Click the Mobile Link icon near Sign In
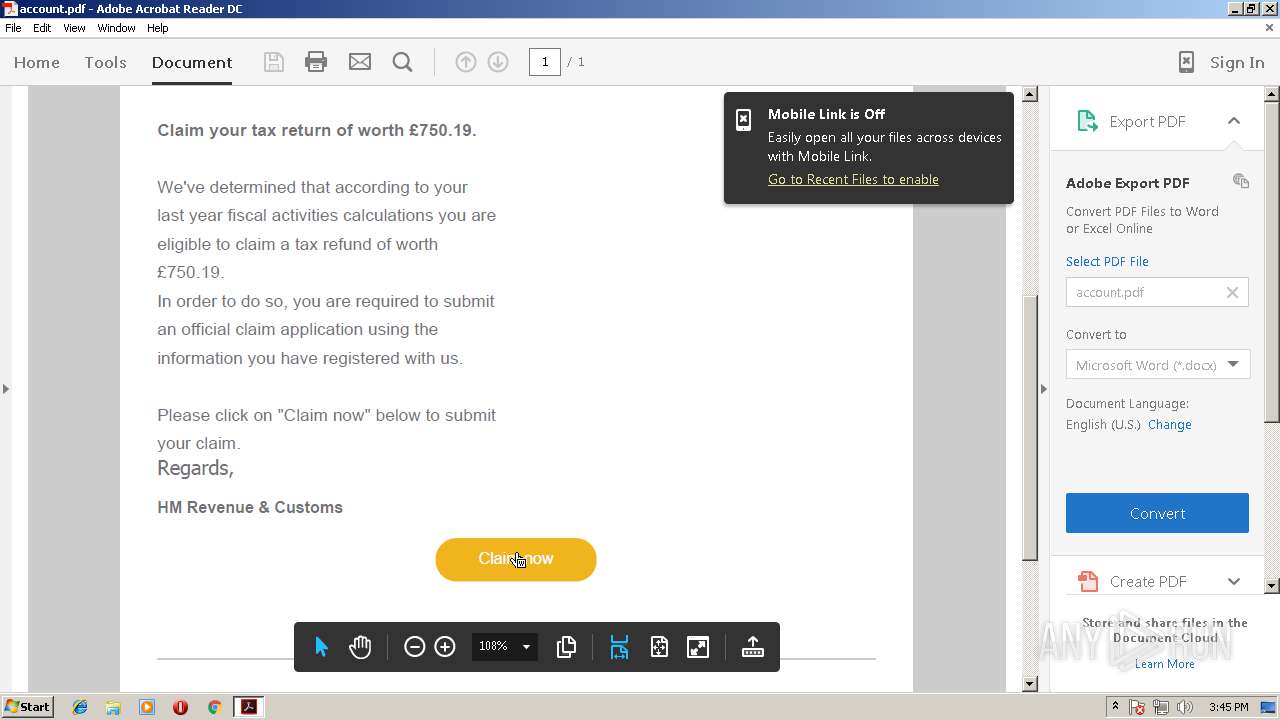This screenshot has width=1280, height=720. (1186, 62)
